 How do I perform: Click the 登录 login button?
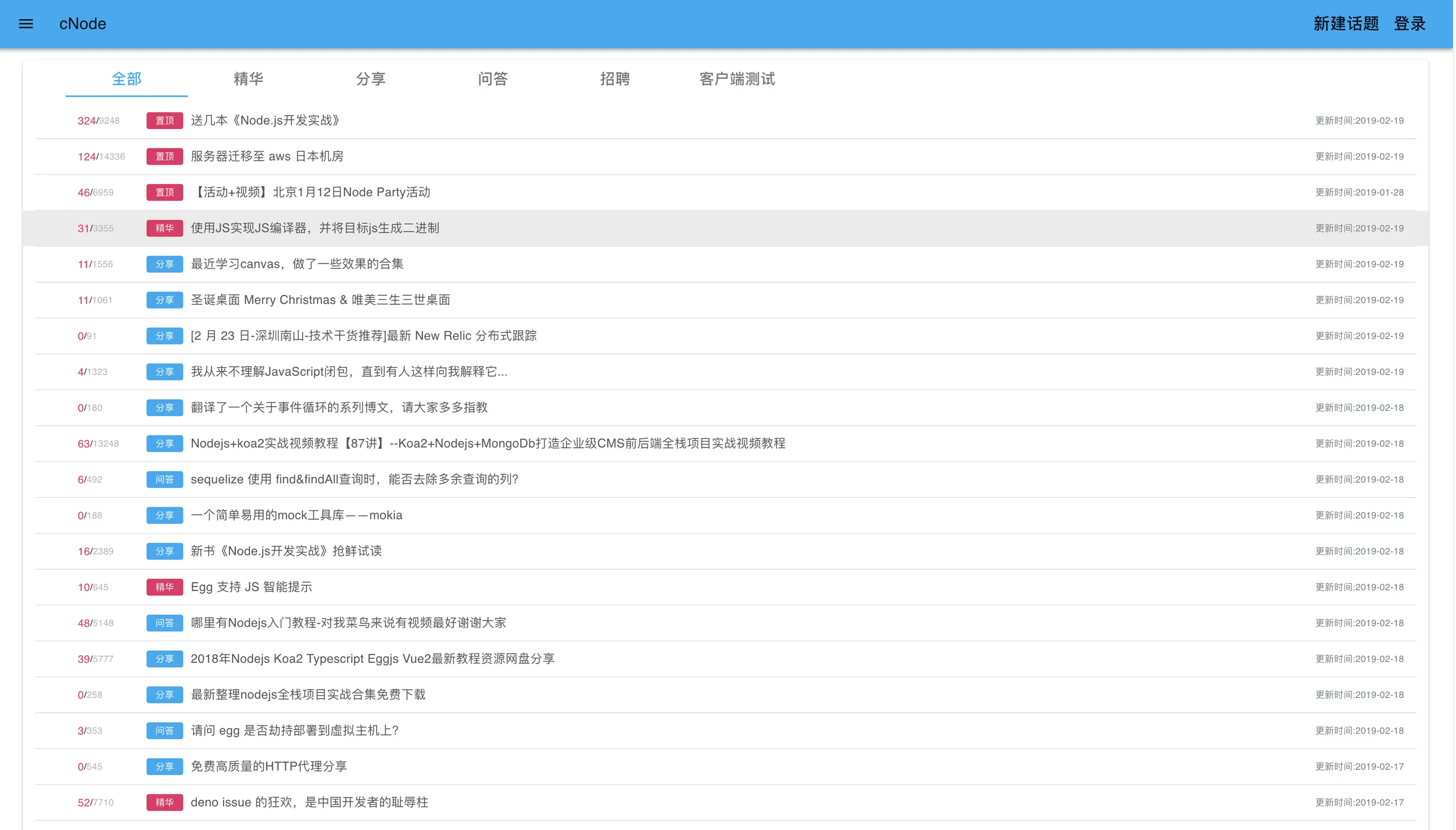click(1409, 24)
